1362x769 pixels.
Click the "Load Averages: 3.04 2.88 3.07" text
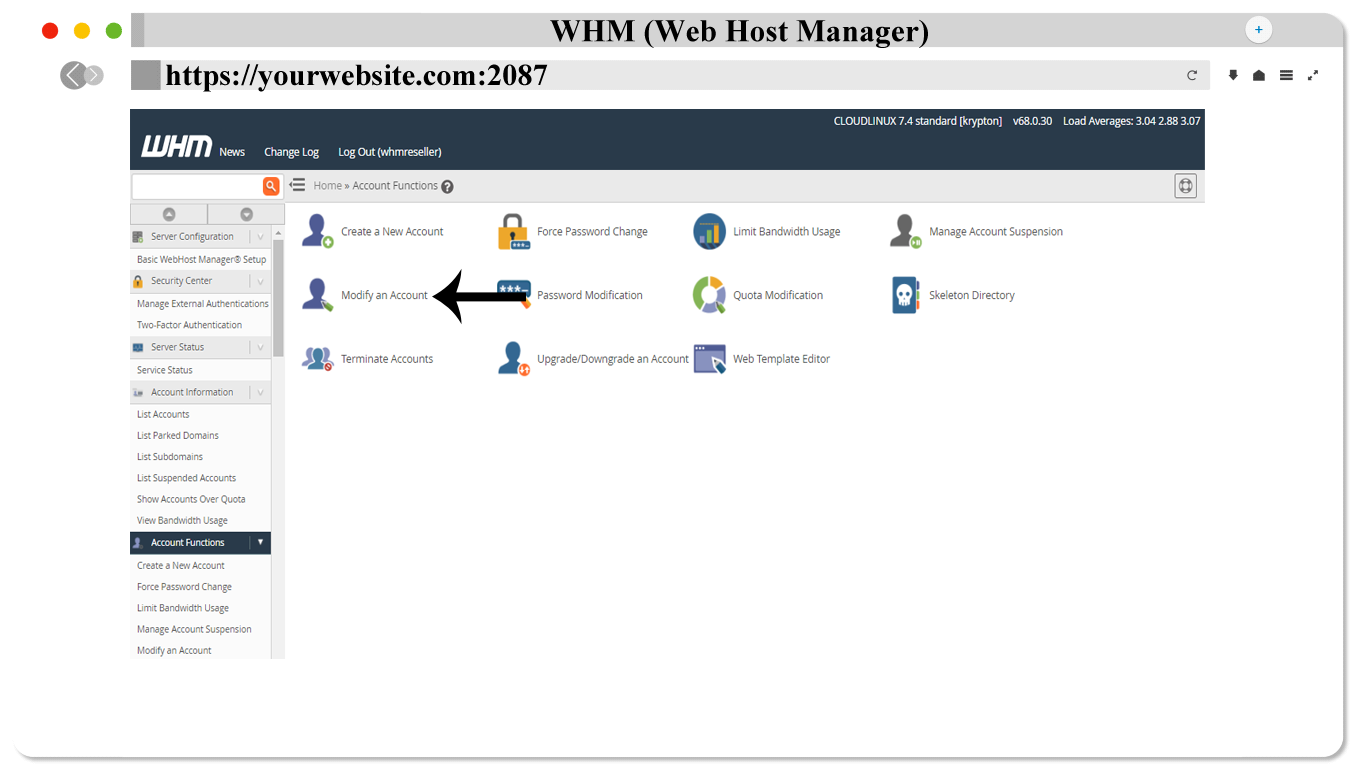pos(1131,121)
